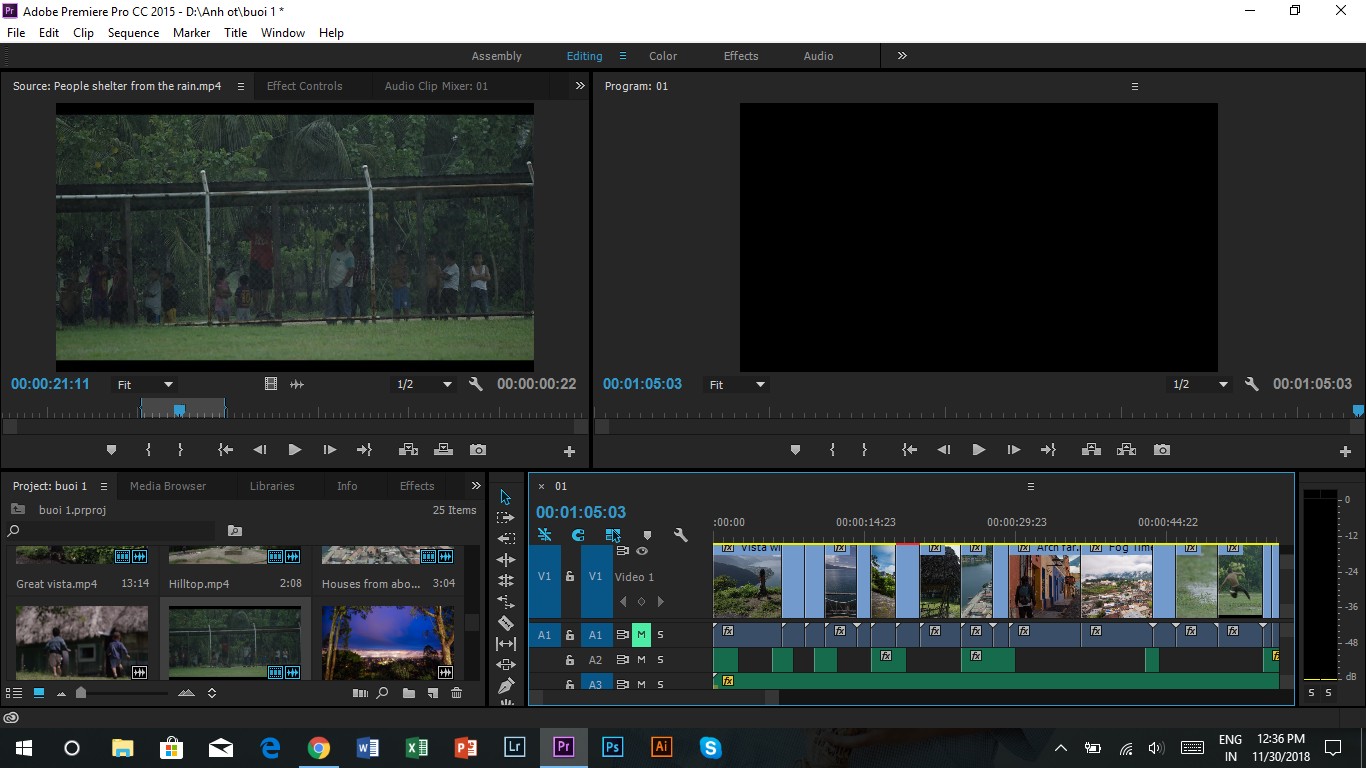Select the Pen tool

click(x=505, y=686)
